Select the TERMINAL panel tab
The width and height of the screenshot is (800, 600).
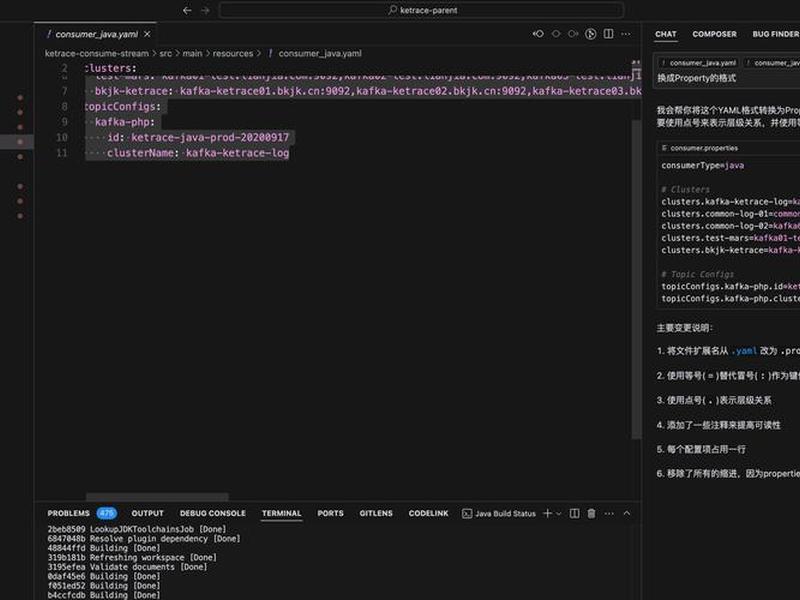coord(282,513)
